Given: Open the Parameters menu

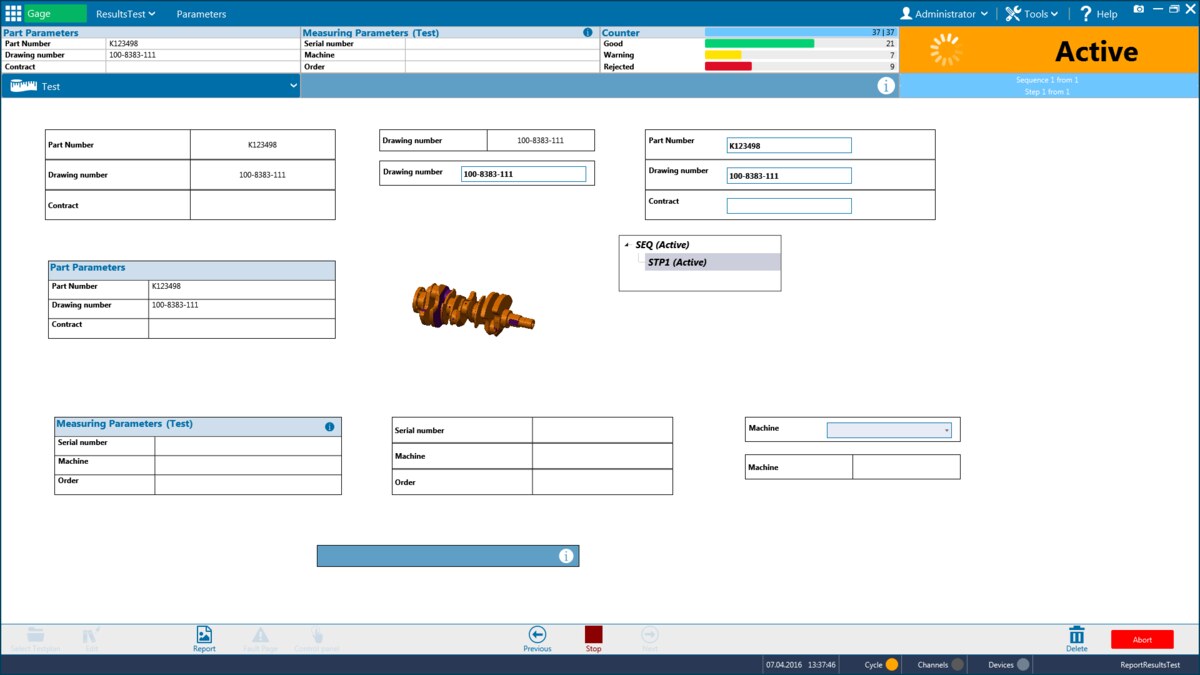Looking at the screenshot, I should (200, 14).
